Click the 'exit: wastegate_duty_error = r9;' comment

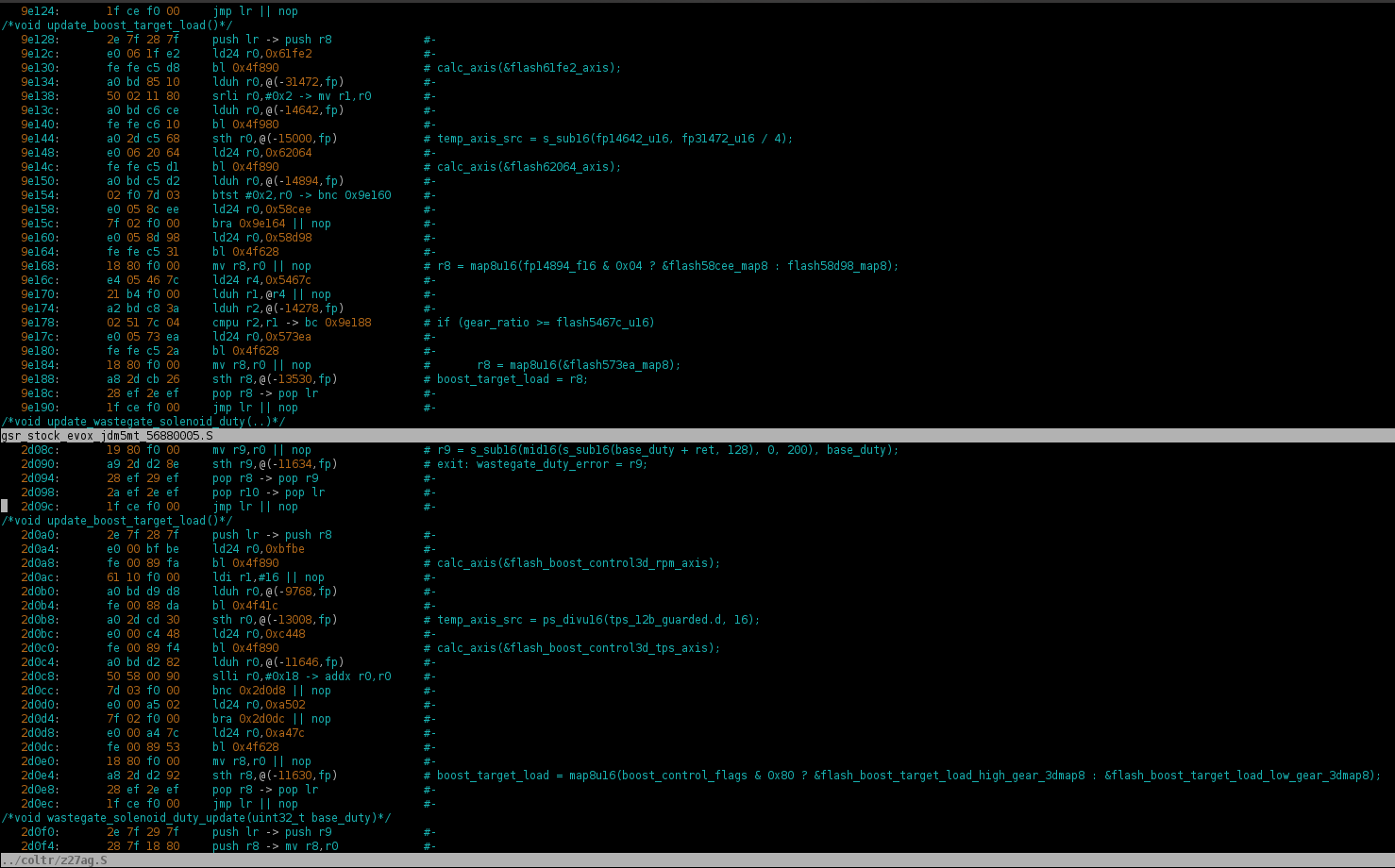tap(542, 464)
